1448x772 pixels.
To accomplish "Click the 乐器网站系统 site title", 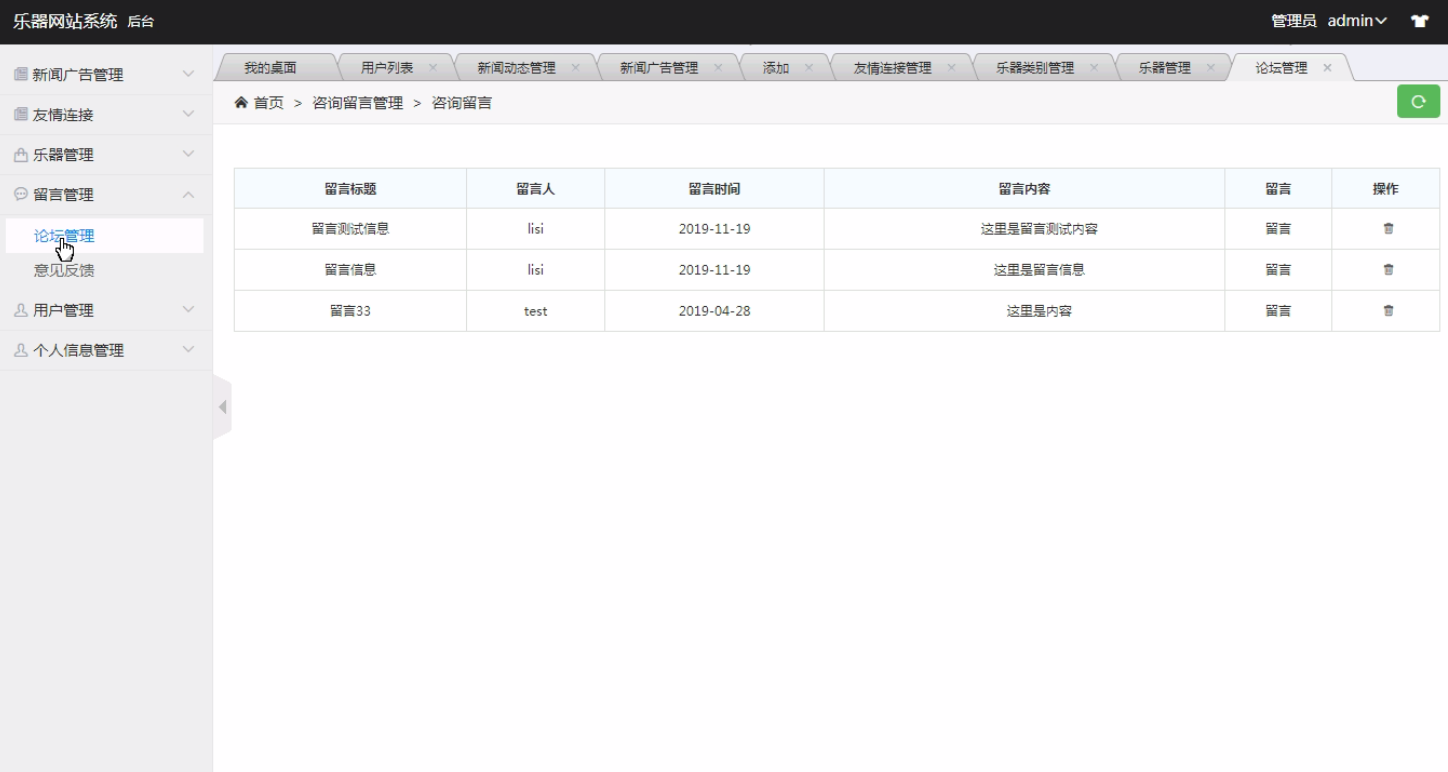I will coord(65,21).
